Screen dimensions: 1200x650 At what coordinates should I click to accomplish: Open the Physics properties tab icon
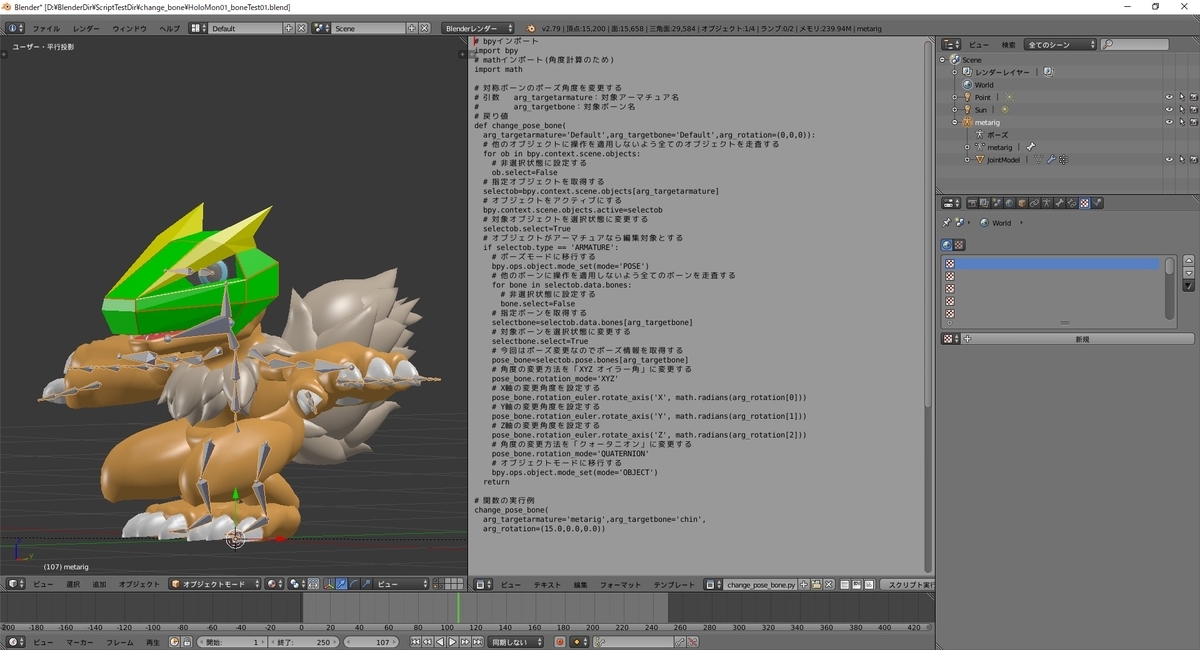pos(1097,203)
